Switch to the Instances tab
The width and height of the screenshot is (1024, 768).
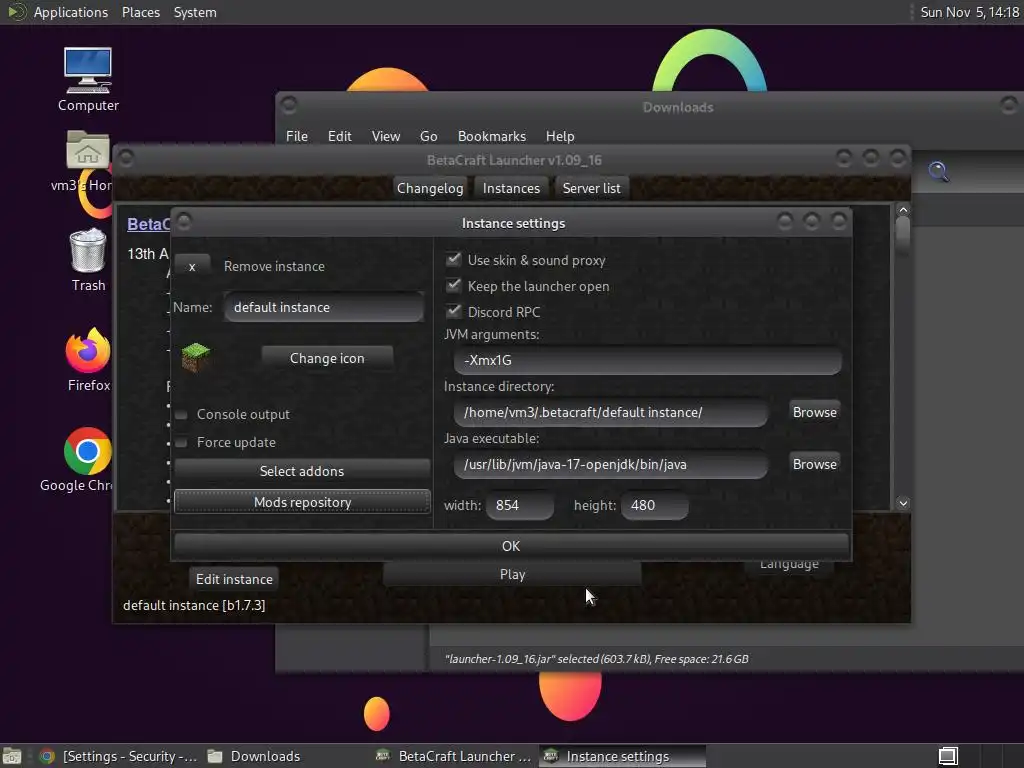pos(511,188)
